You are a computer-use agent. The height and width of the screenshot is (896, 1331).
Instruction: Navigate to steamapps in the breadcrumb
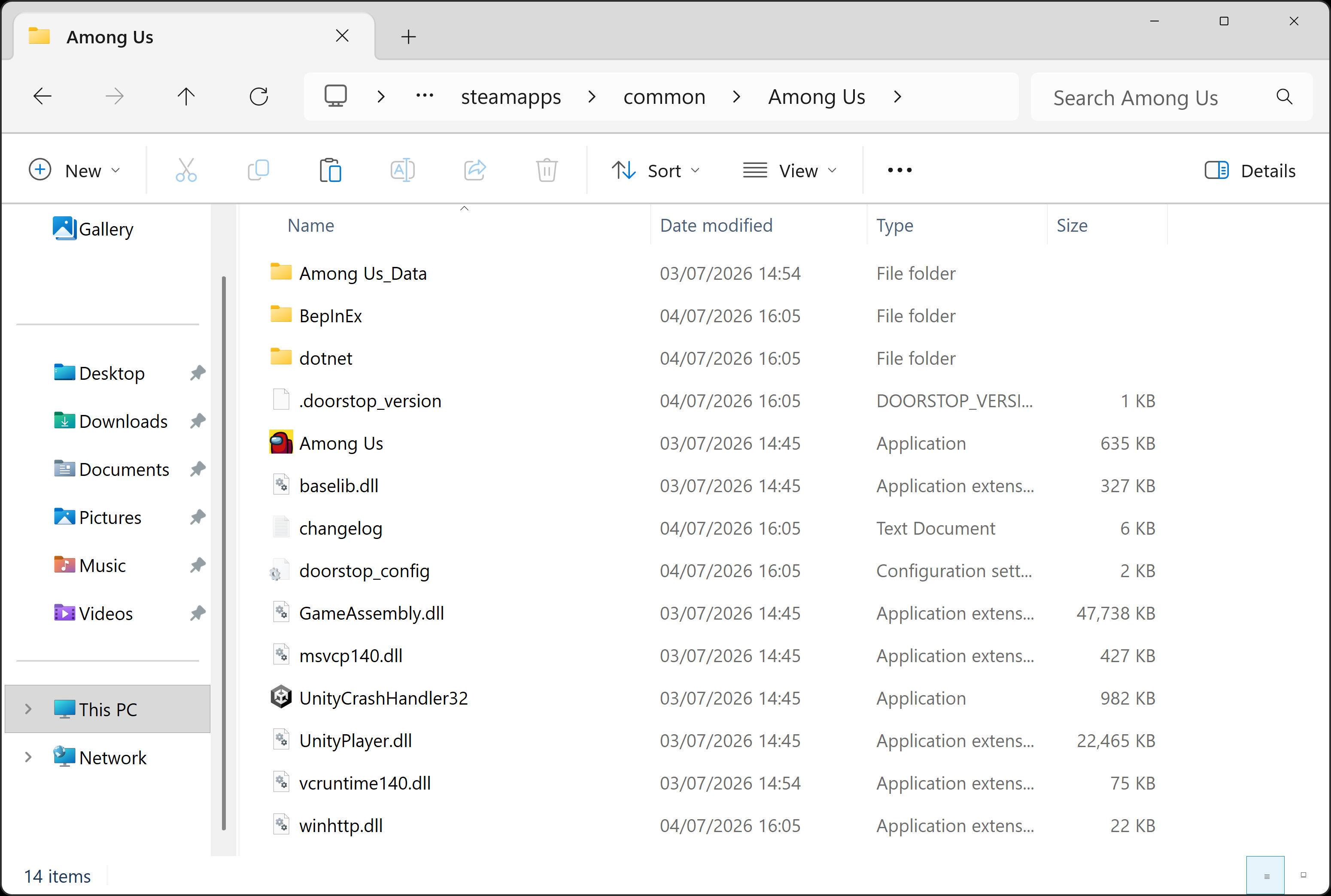pyautogui.click(x=511, y=97)
